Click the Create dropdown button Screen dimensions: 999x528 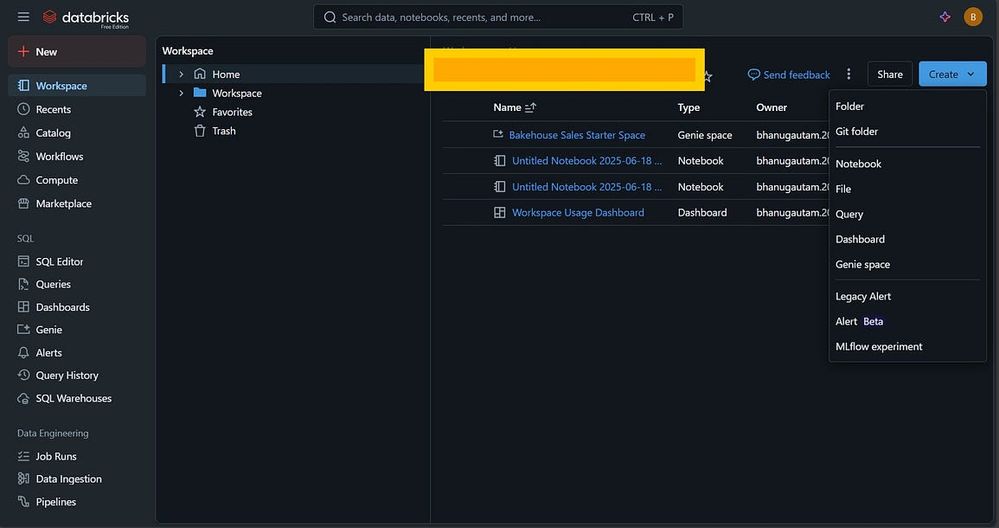(952, 74)
